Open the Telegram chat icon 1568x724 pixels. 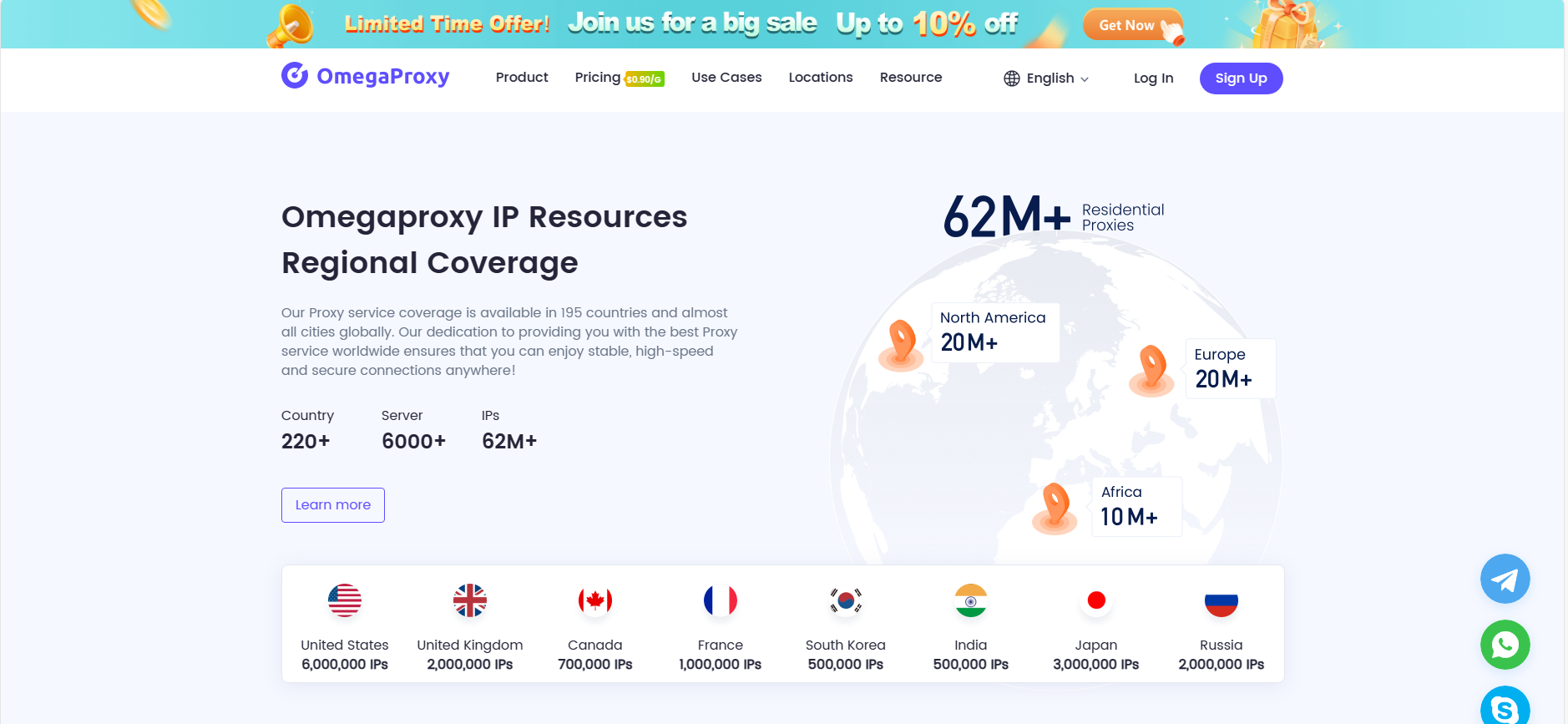[x=1505, y=579]
